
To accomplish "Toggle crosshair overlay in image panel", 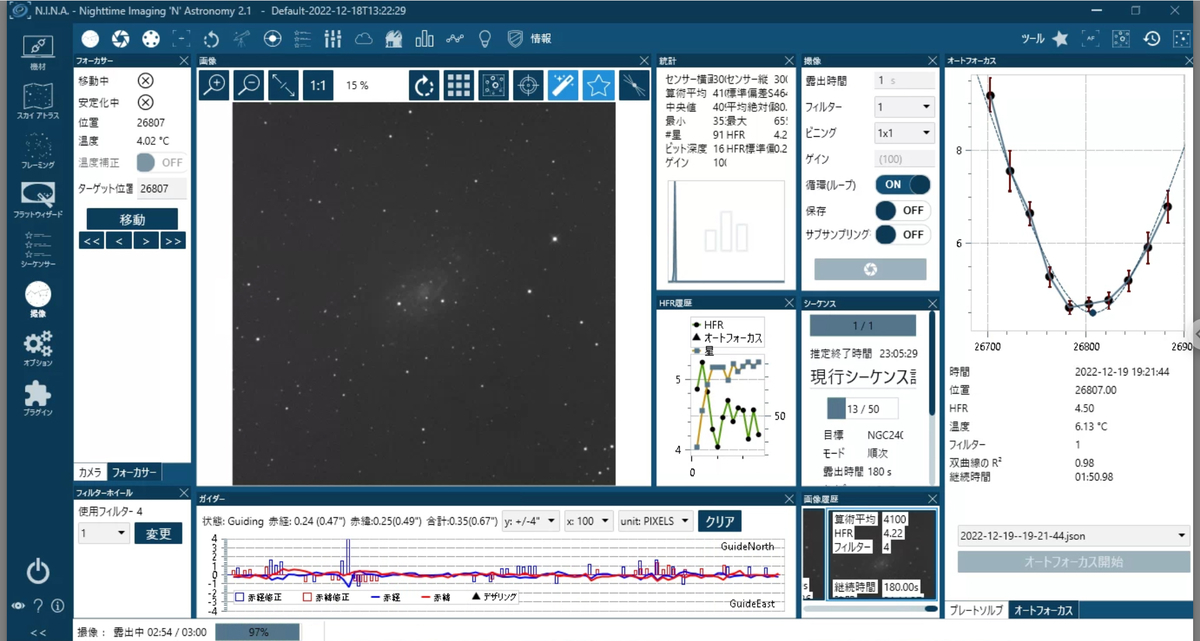I will tap(528, 85).
